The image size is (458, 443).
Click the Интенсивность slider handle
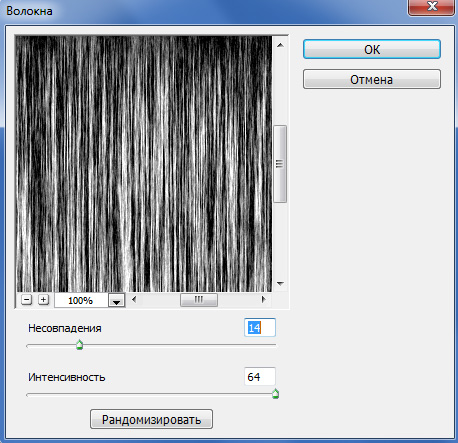pos(275,394)
